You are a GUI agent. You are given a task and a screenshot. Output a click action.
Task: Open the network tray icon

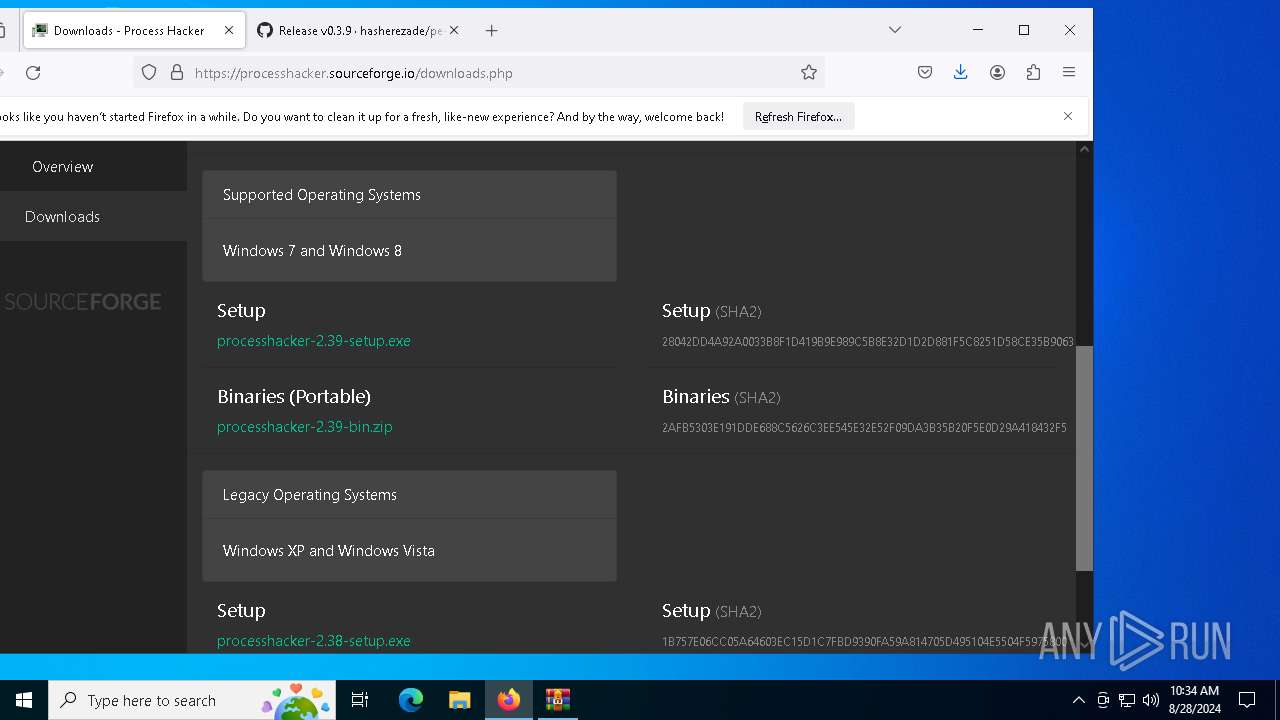click(1127, 700)
